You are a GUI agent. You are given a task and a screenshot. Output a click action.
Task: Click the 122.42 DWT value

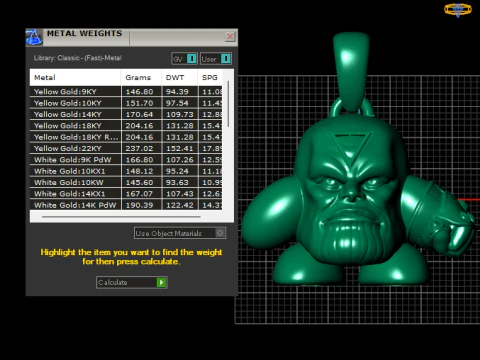click(x=180, y=205)
